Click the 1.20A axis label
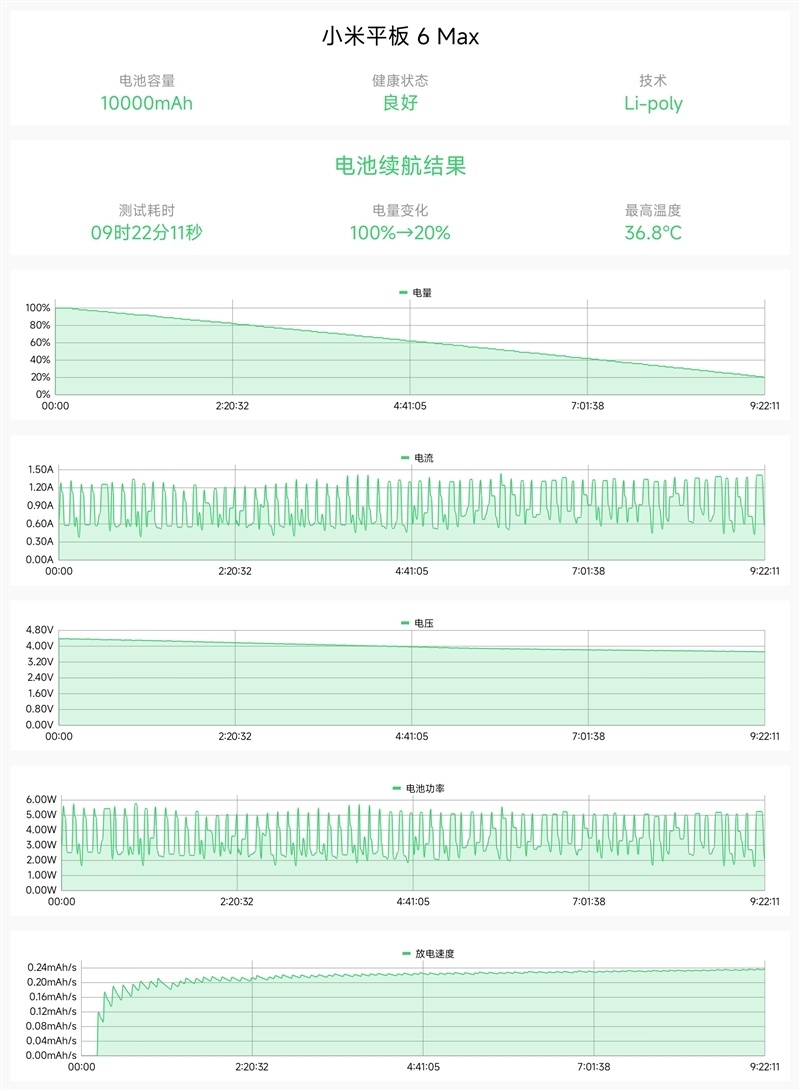 [40, 488]
